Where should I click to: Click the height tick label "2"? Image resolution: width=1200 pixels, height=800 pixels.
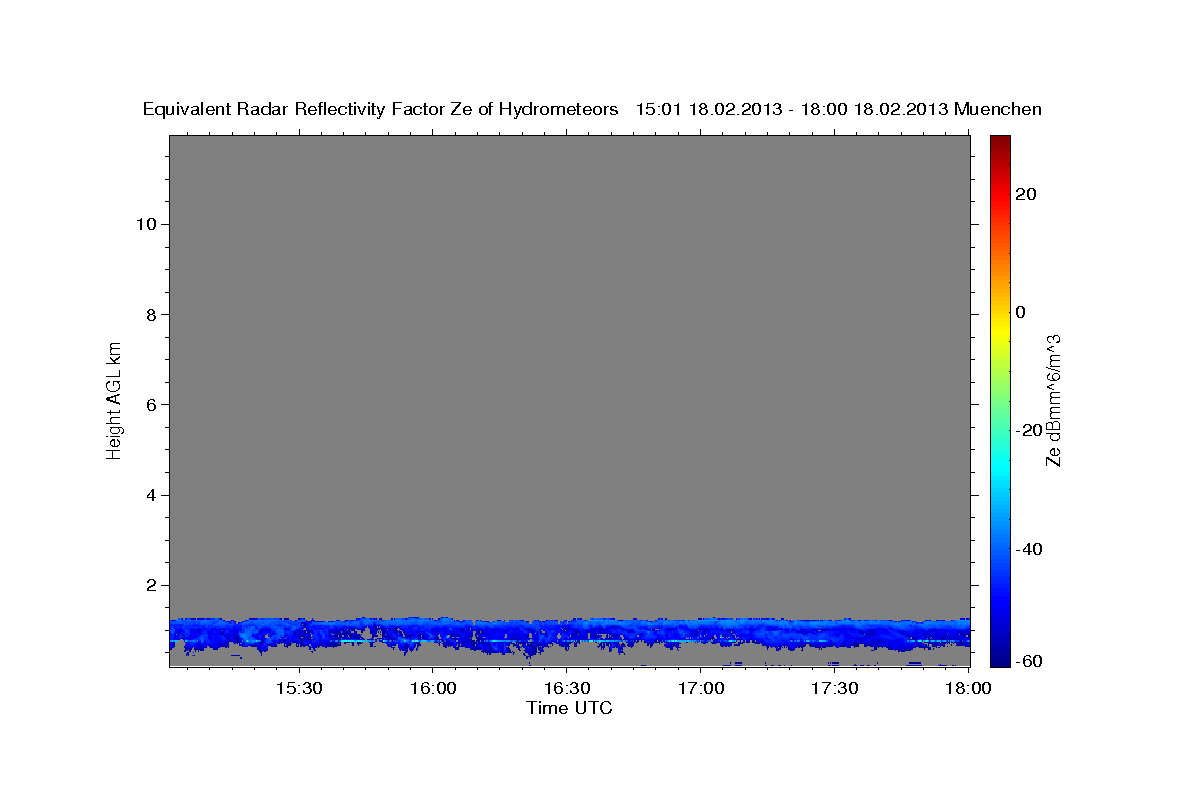coord(150,585)
